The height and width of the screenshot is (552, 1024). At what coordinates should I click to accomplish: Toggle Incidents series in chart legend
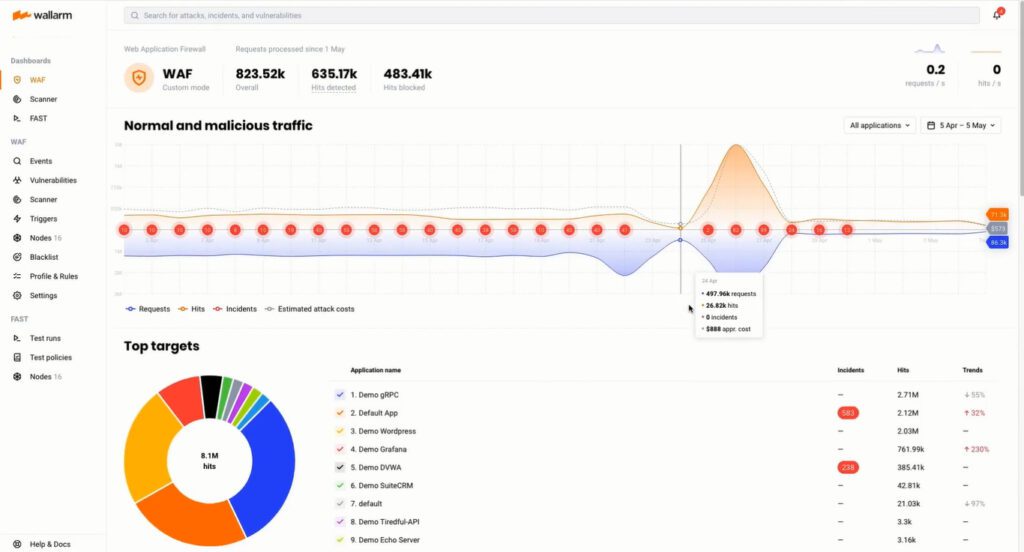[234, 309]
